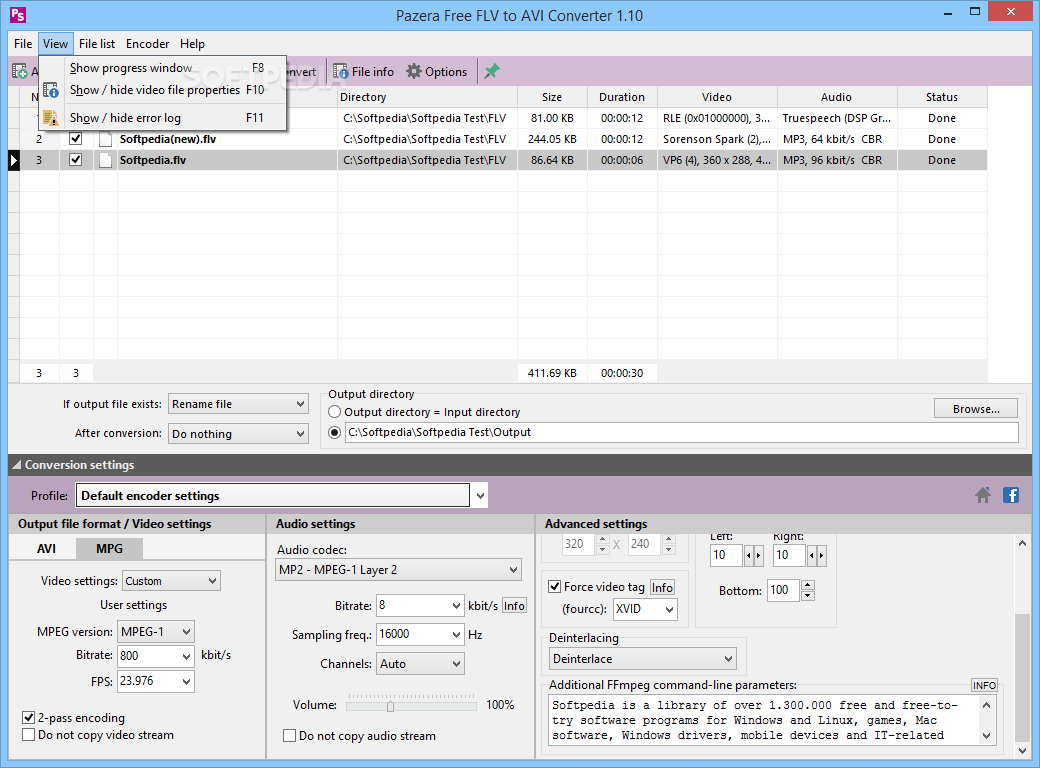
Task: Open the Deinterlace dropdown
Action: 642,659
